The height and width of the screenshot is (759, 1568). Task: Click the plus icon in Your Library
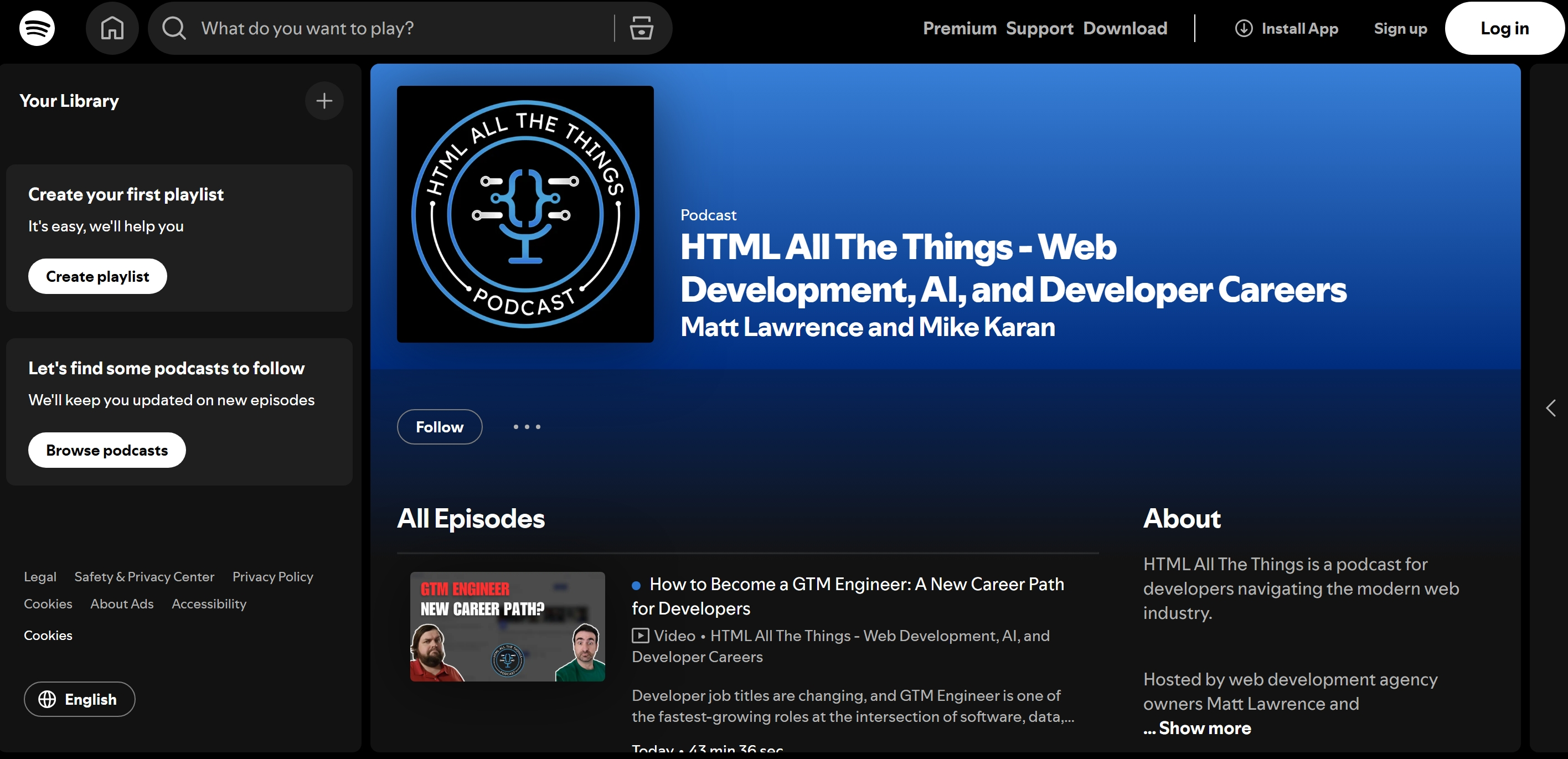pos(324,100)
